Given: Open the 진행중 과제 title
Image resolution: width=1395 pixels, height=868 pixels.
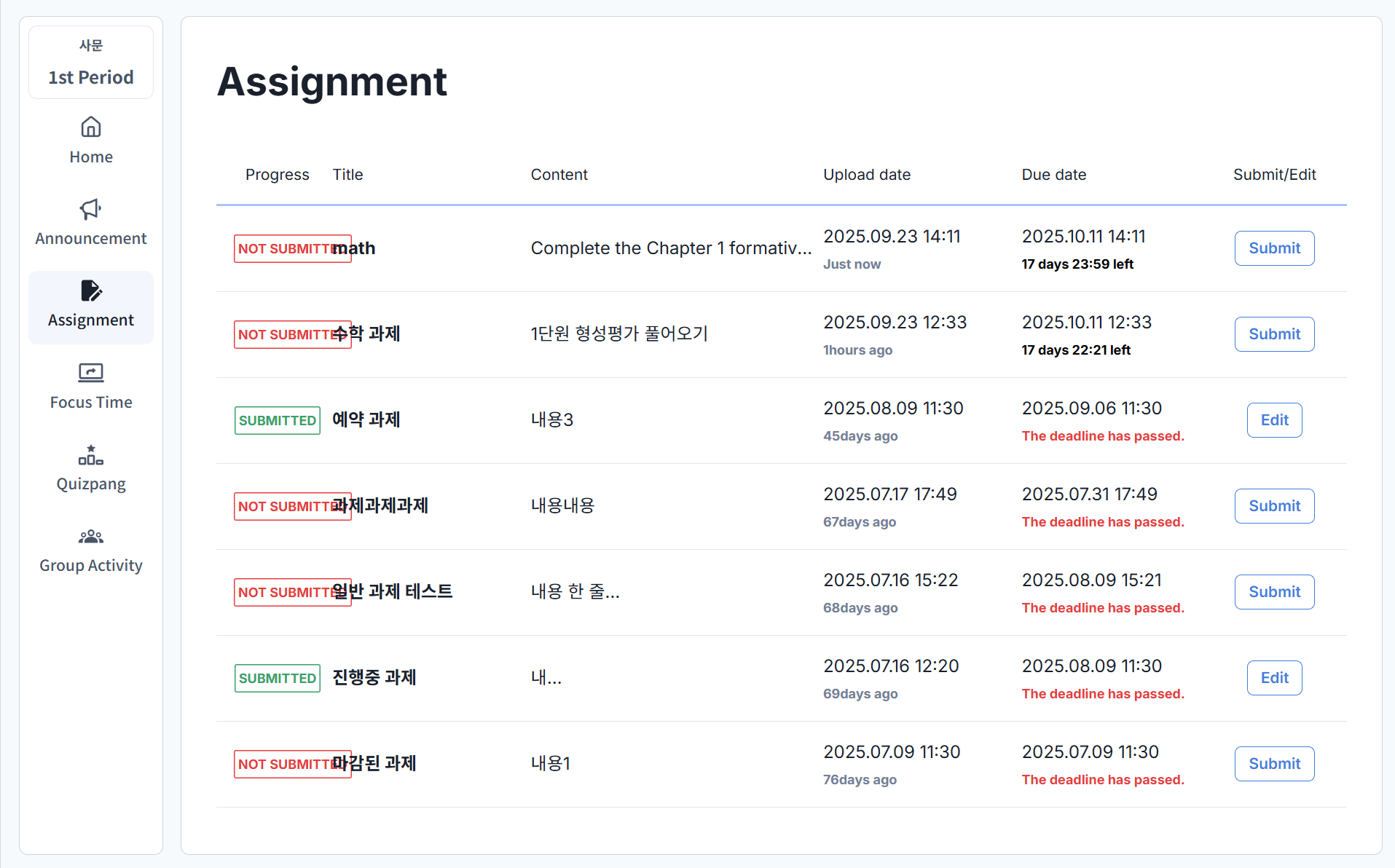Looking at the screenshot, I should point(374,678).
